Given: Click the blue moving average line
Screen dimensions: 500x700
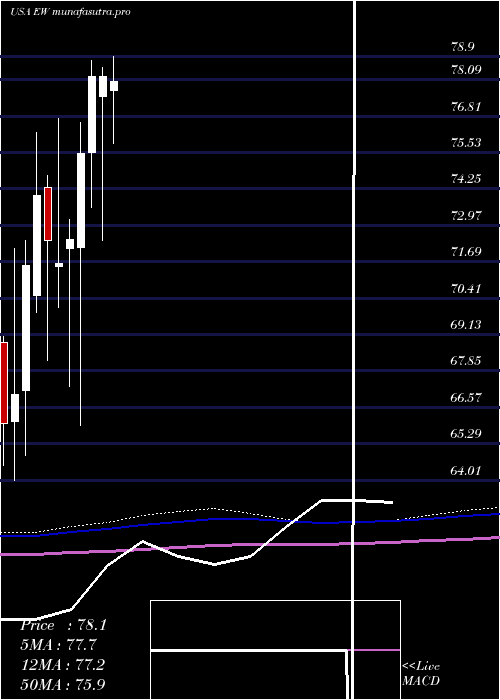Looking at the screenshot, I should click(x=250, y=521).
